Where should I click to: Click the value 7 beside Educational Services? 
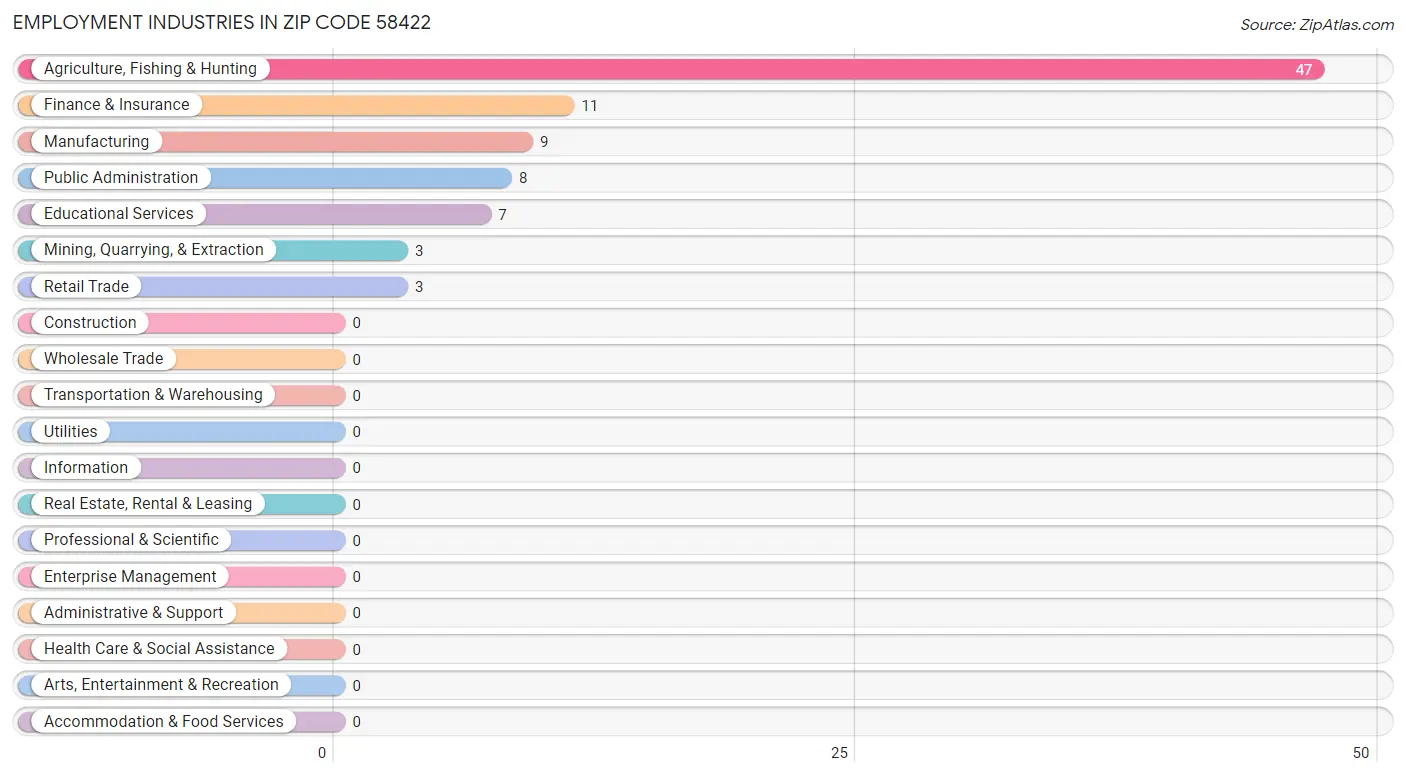(x=503, y=214)
